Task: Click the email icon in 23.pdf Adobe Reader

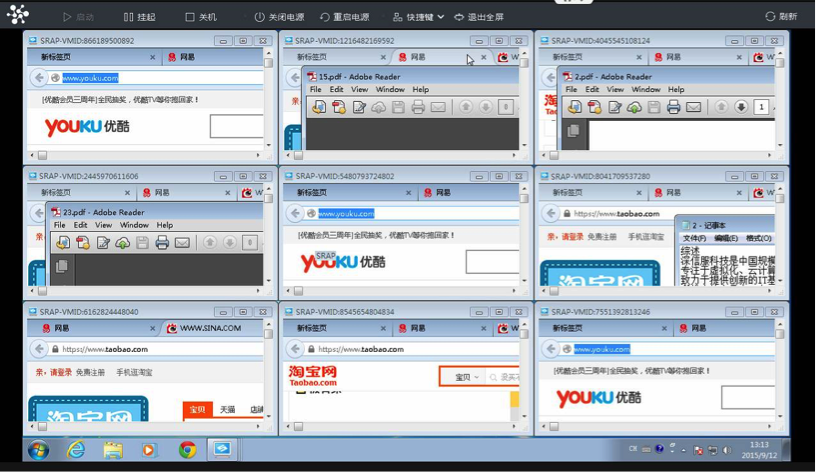Action: click(182, 243)
